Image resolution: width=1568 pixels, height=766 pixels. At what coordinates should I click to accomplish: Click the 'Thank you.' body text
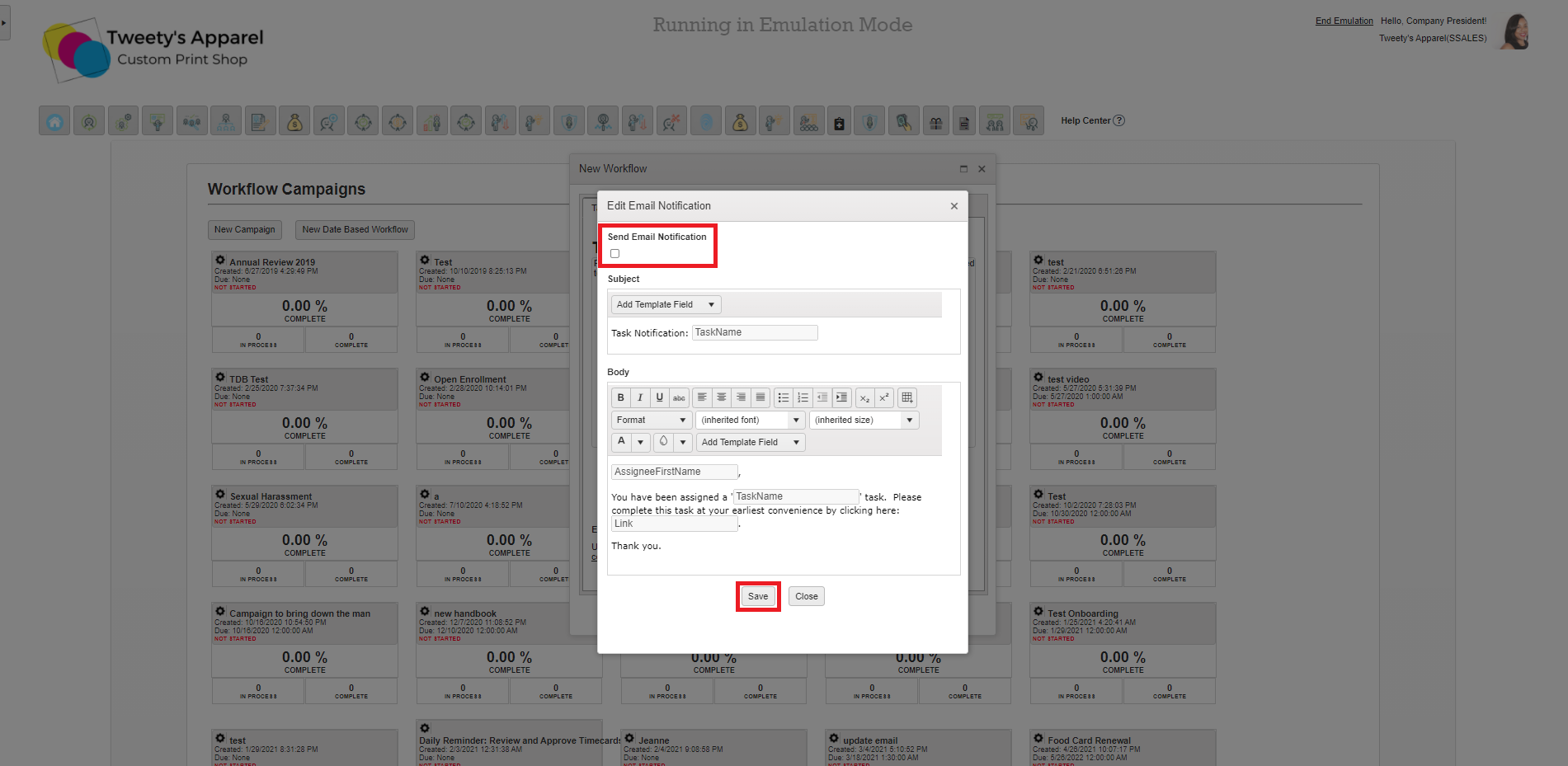click(x=636, y=546)
